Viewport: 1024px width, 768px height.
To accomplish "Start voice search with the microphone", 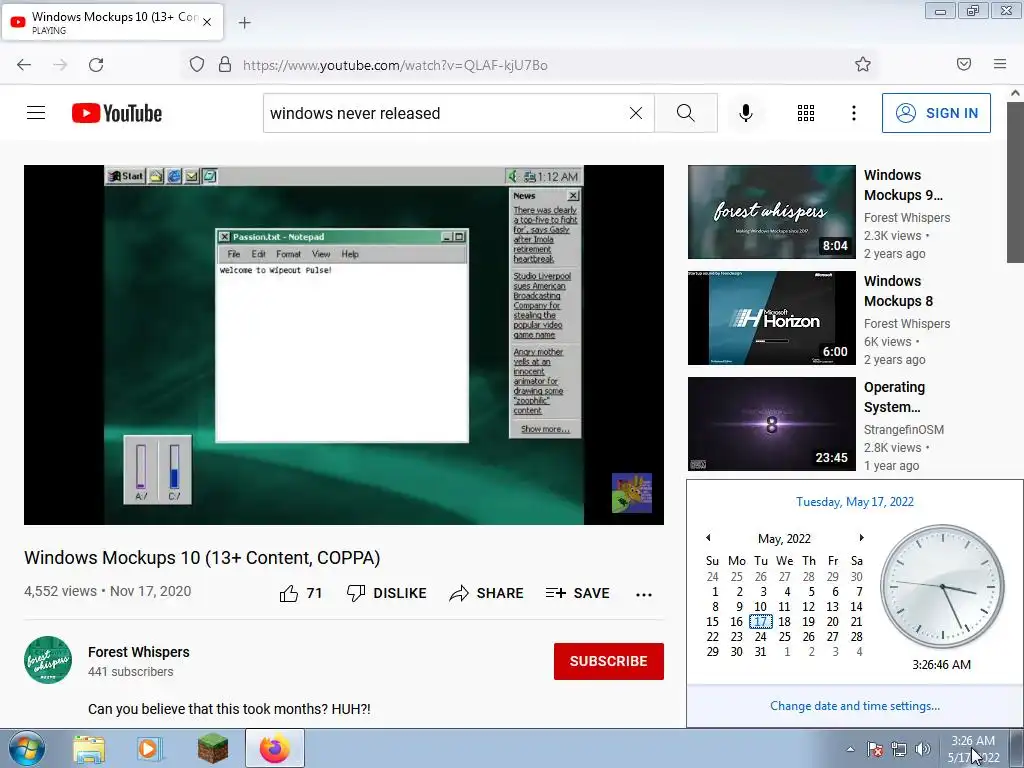I will coord(746,113).
